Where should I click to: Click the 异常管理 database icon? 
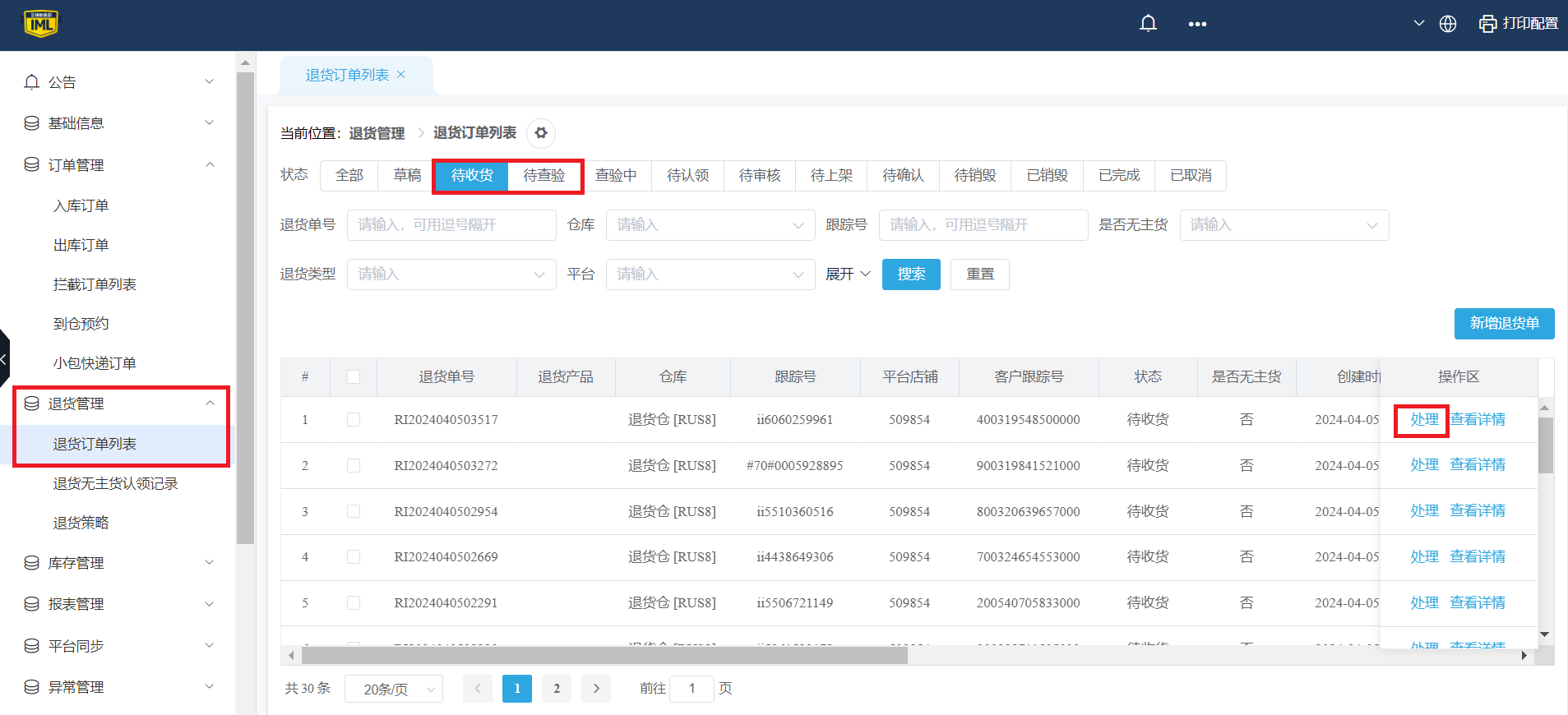32,687
